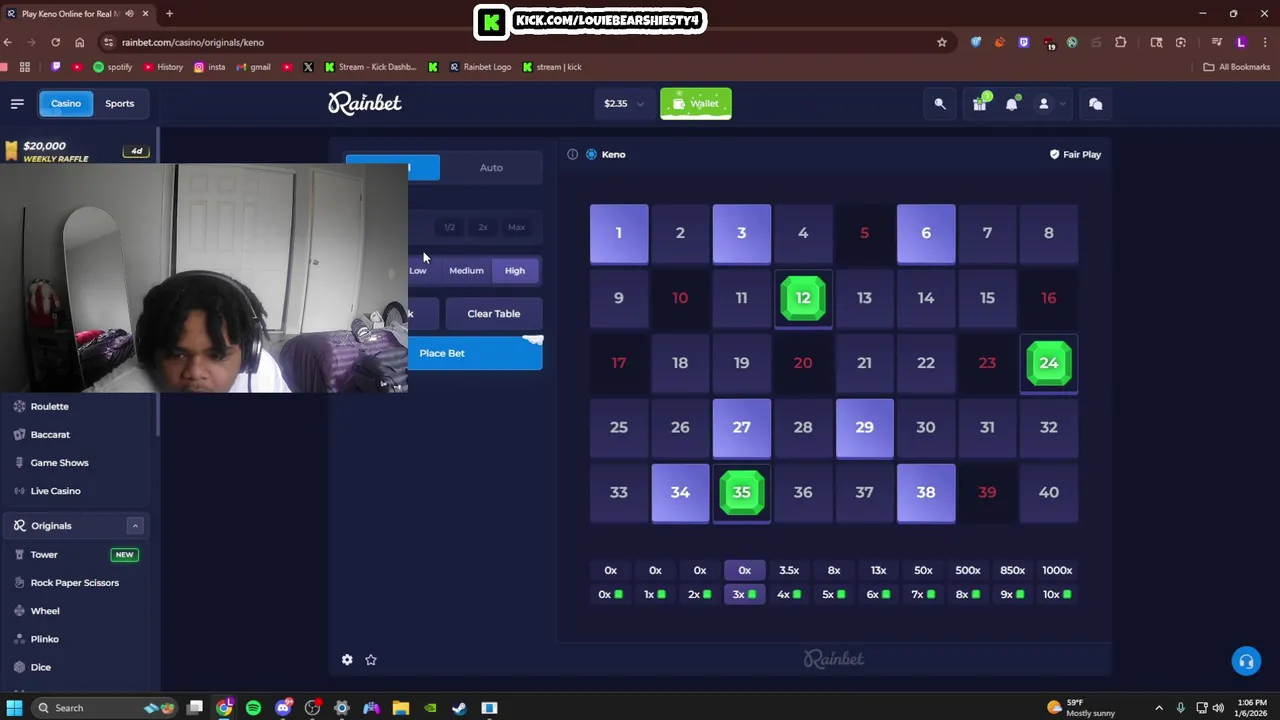Pick Keno tile number 40

click(1049, 493)
